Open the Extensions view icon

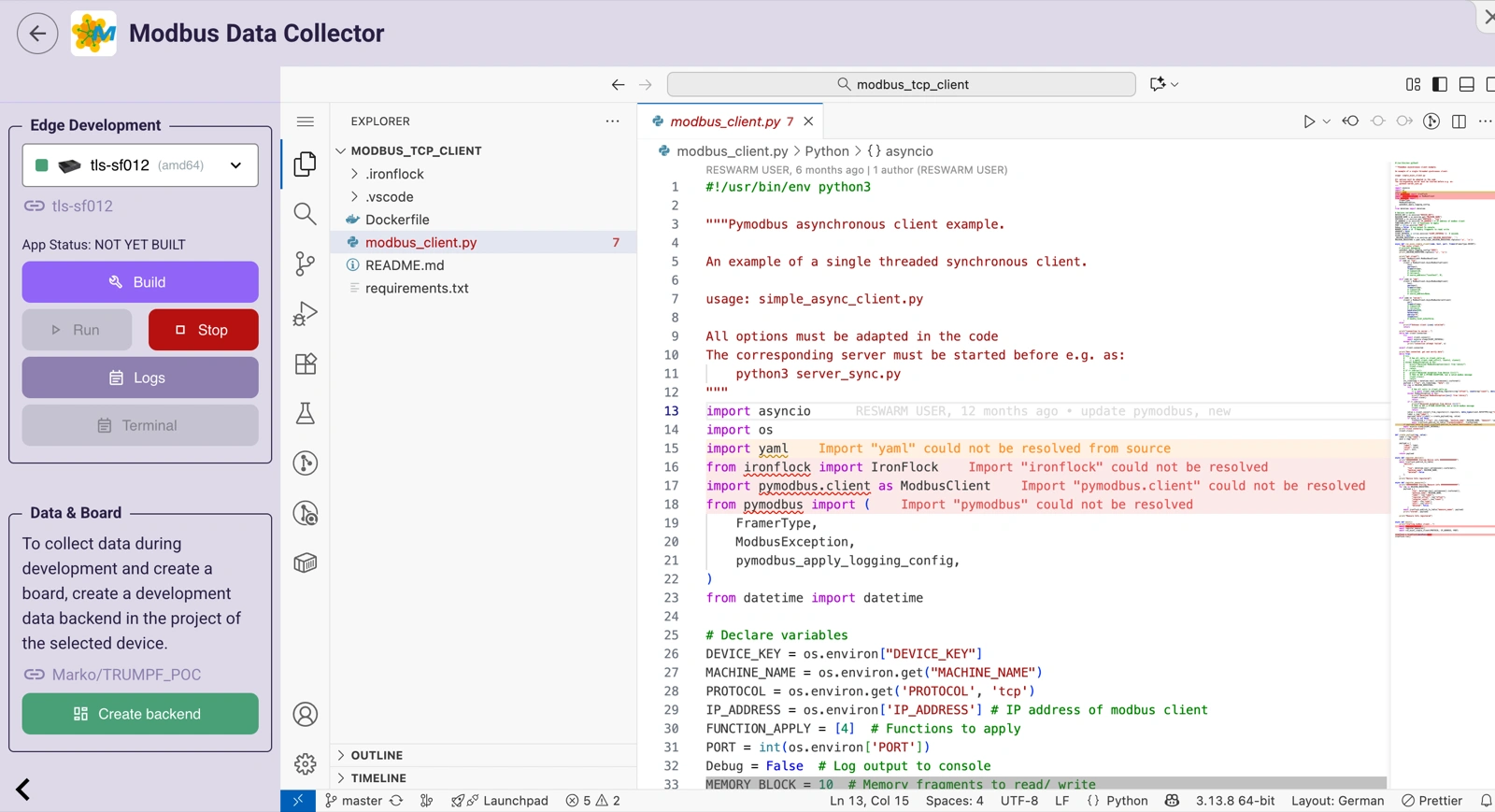coord(305,363)
